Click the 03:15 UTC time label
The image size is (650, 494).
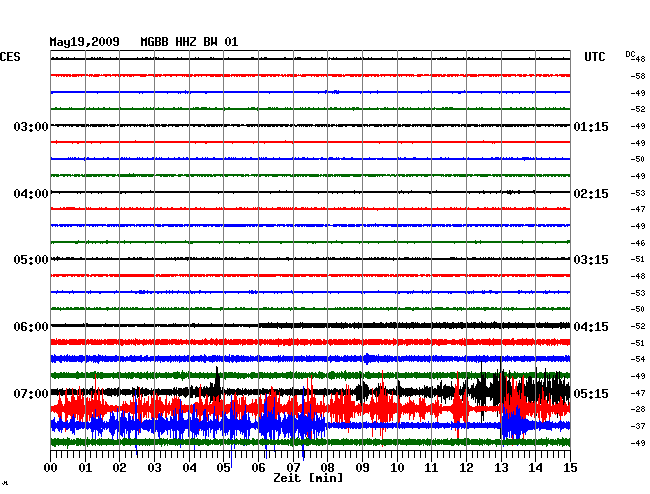pos(591,260)
